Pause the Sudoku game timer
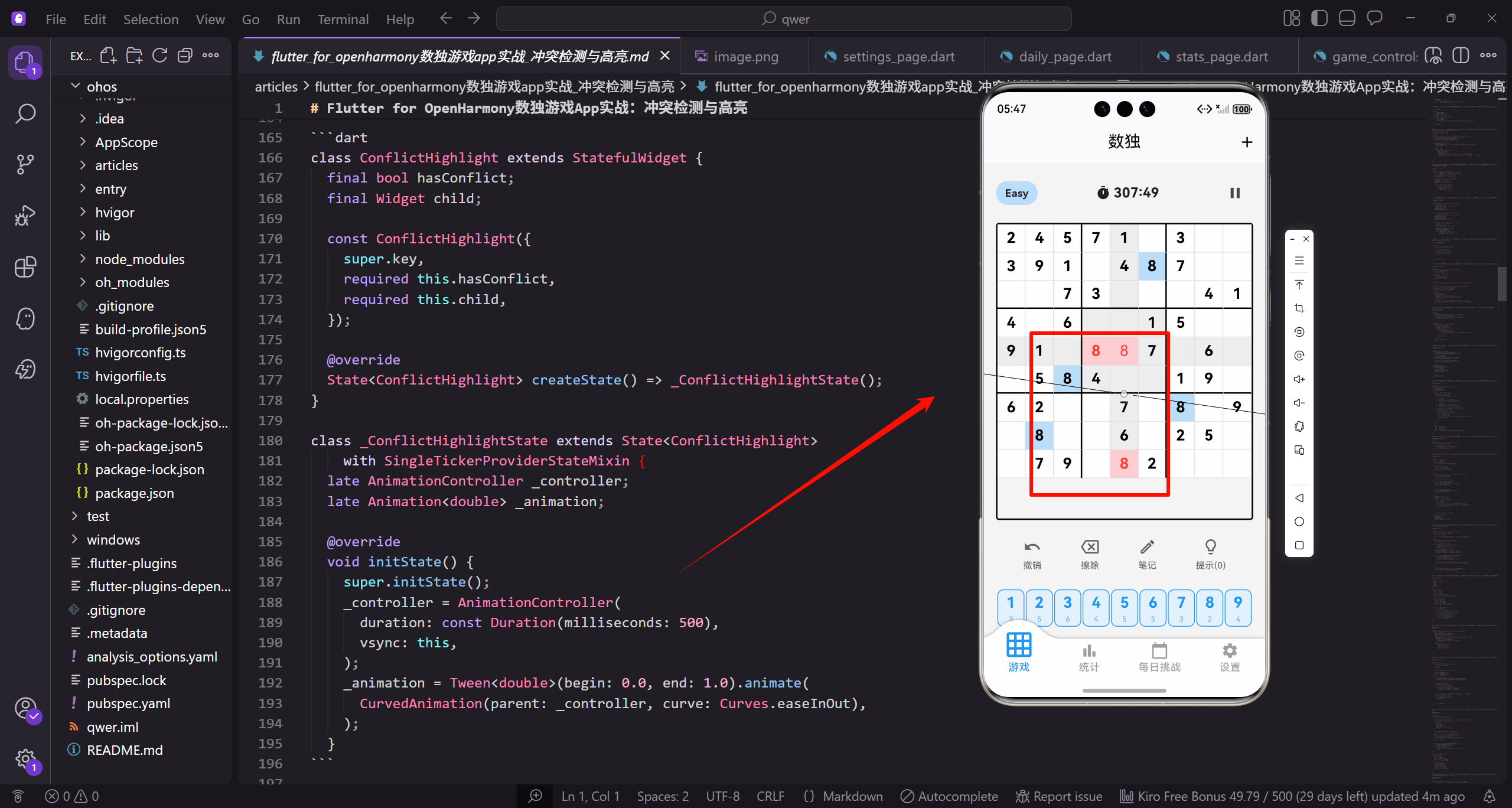This screenshot has height=808, width=1512. (1235, 193)
